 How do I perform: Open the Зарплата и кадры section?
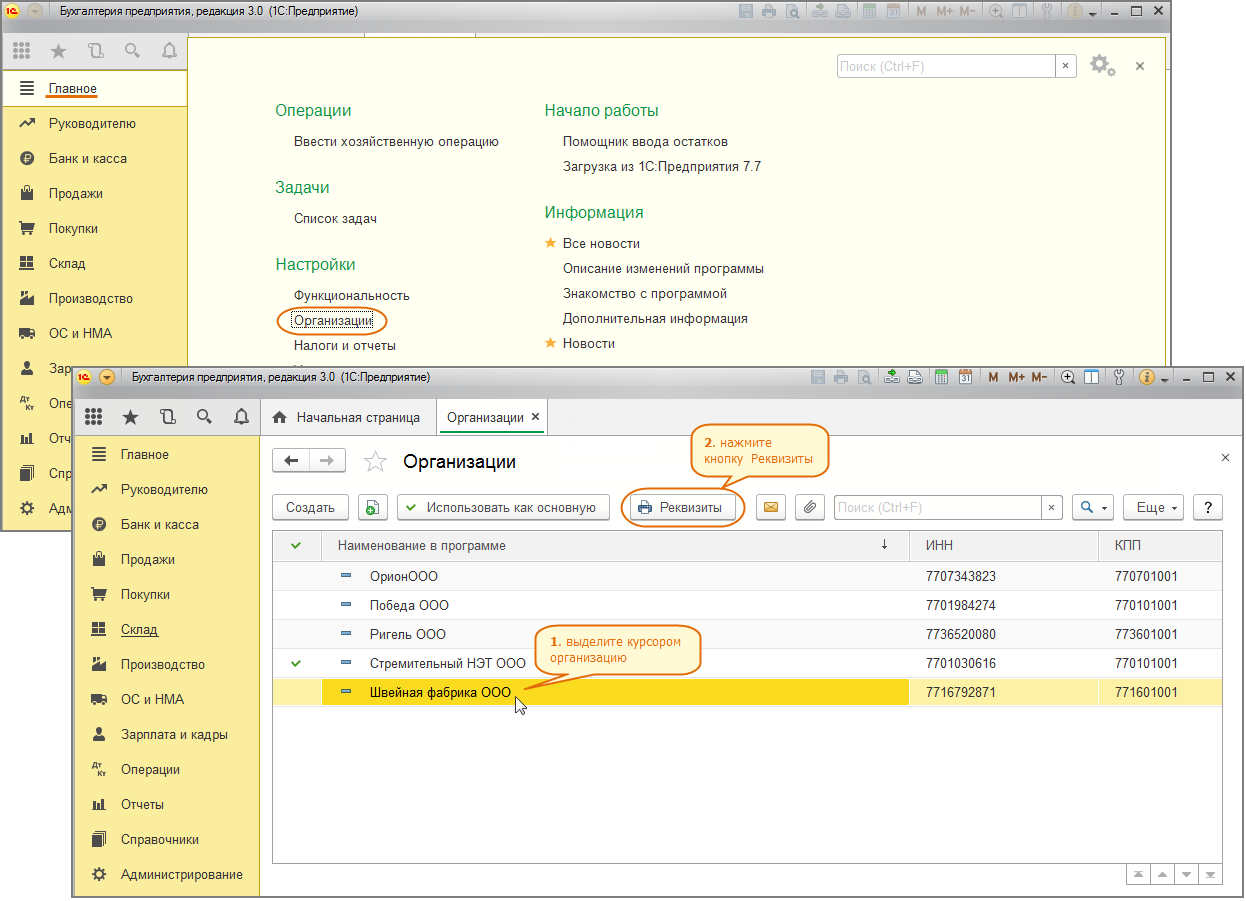click(173, 734)
